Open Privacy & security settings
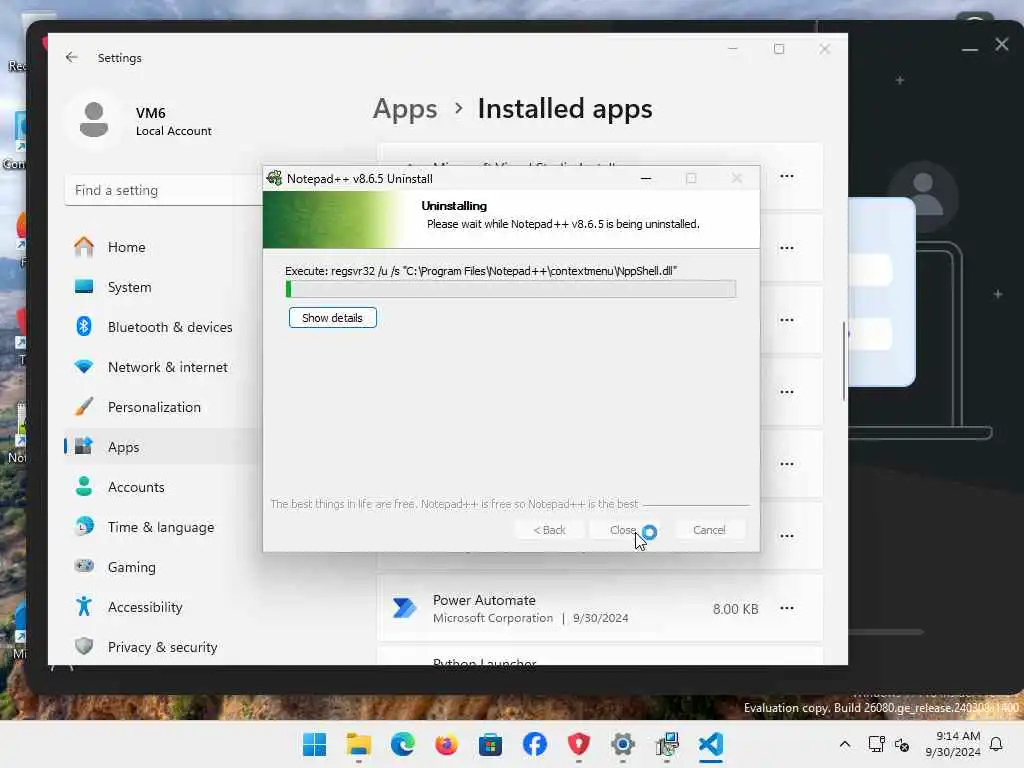1024x768 pixels. [x=163, y=647]
